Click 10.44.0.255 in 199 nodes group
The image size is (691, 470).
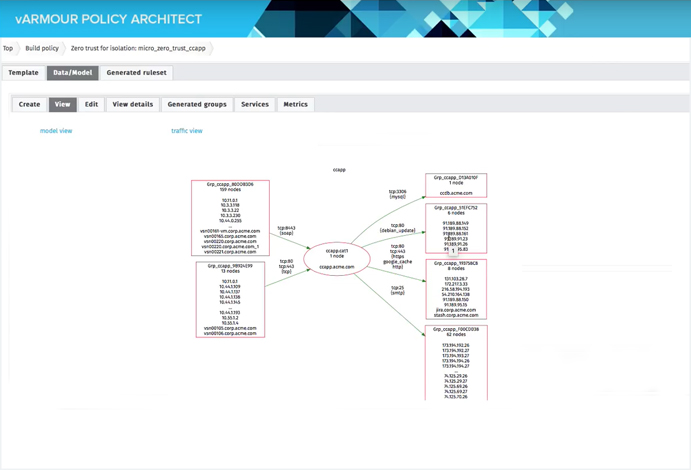230,221
